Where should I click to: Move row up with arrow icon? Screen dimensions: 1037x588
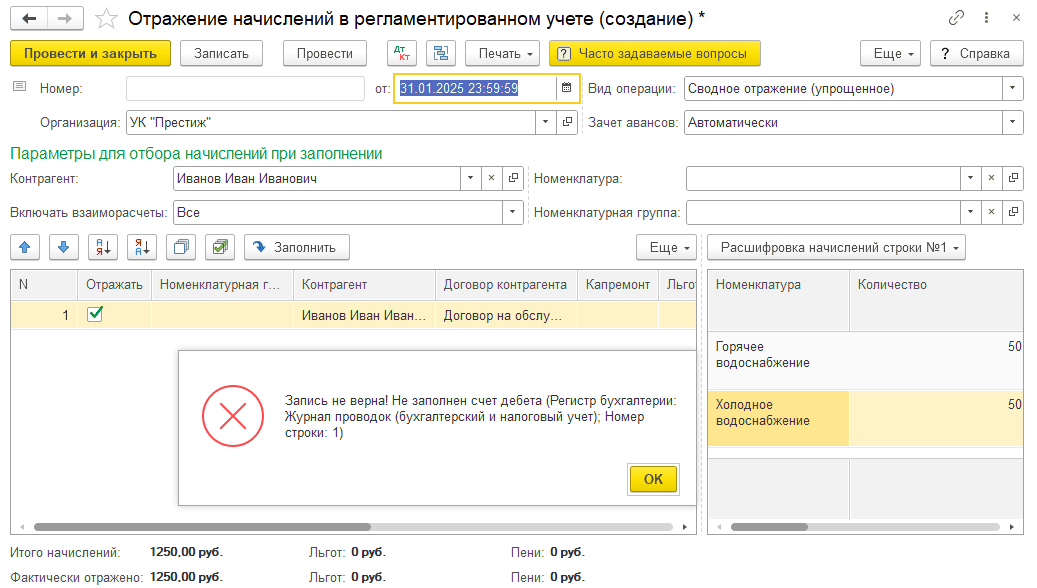click(x=25, y=247)
